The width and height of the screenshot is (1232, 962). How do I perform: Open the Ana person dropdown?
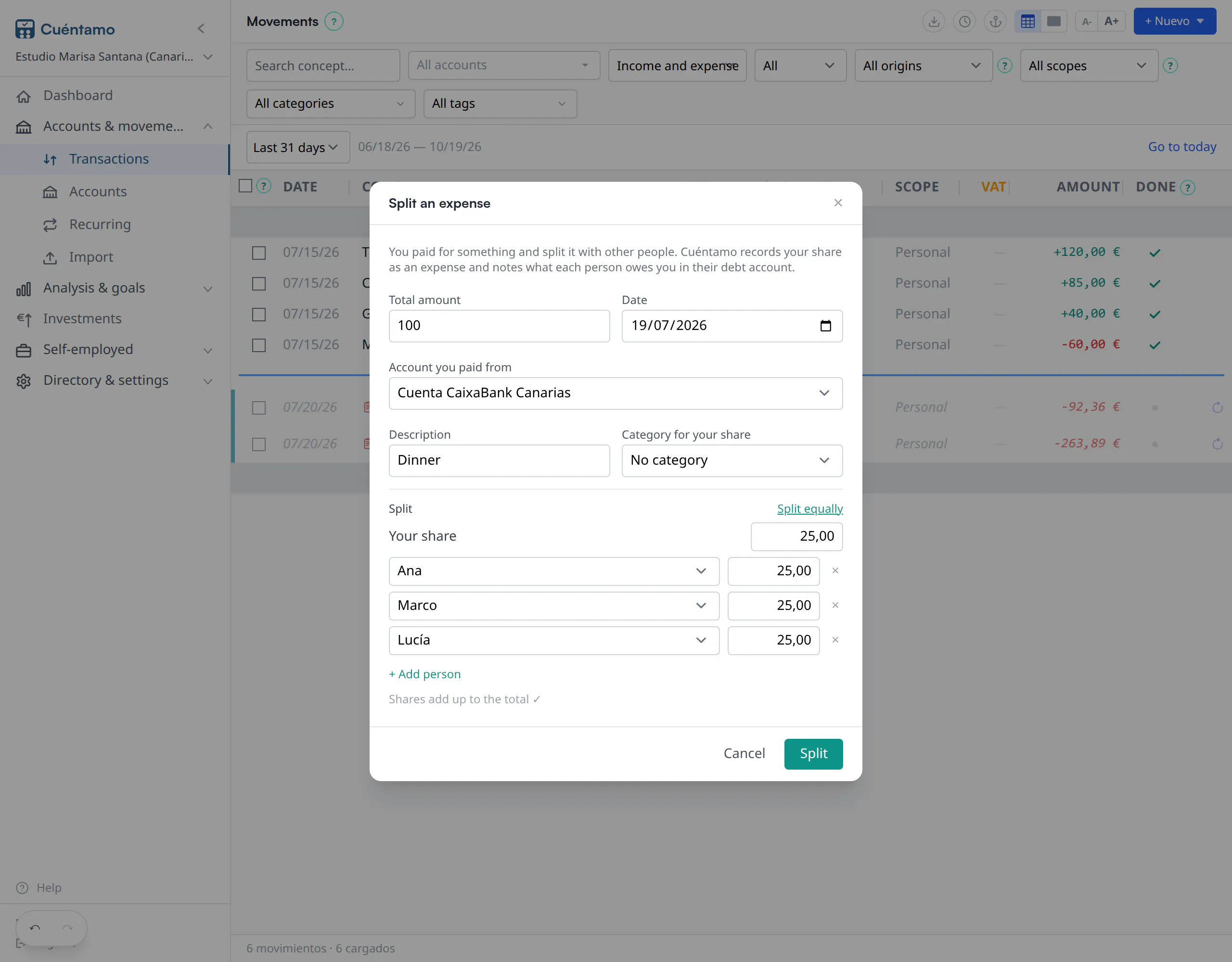tap(553, 571)
